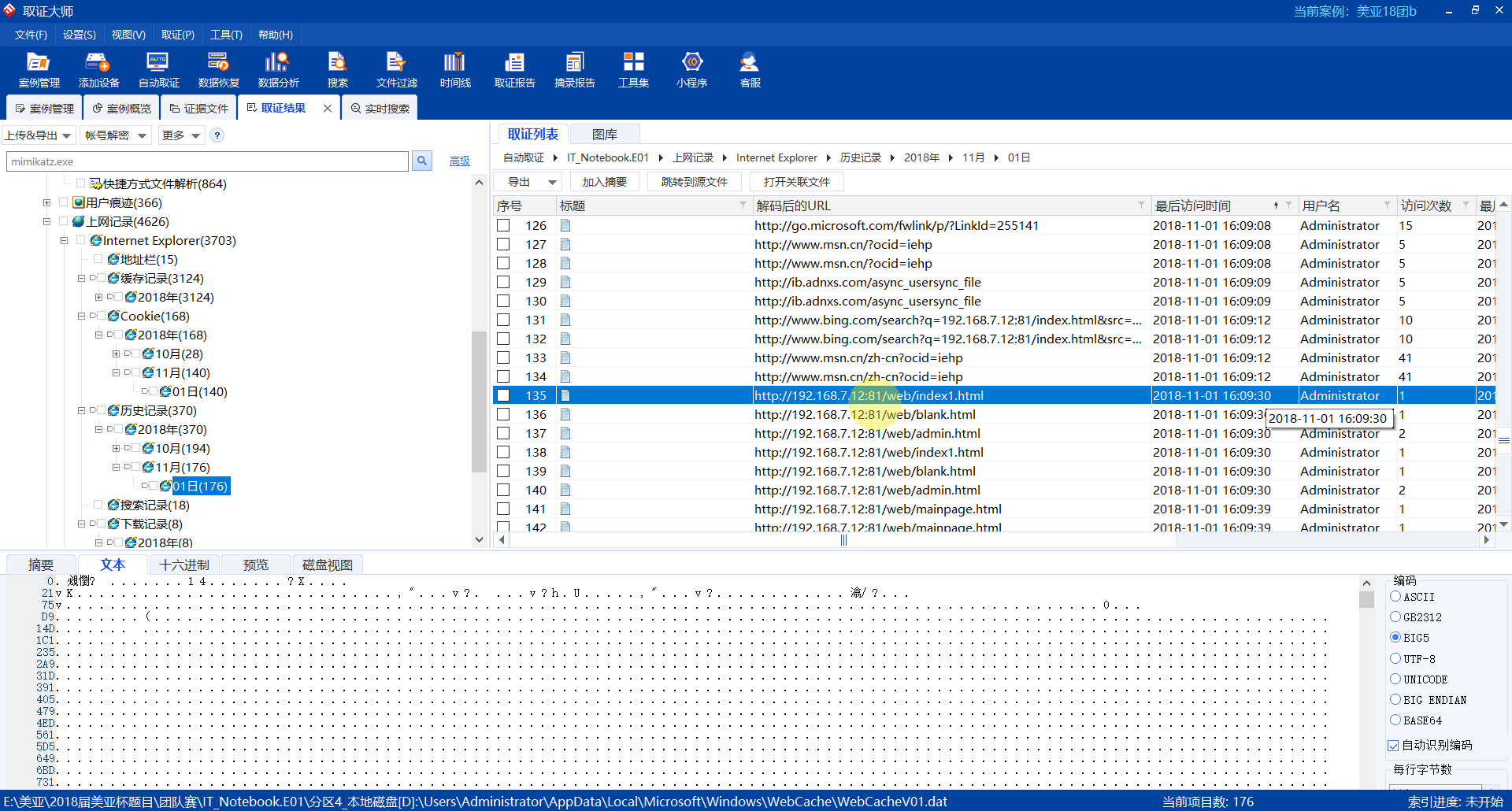Open the 文件(F) menu
Screen dimensions: 1512x811
point(31,35)
